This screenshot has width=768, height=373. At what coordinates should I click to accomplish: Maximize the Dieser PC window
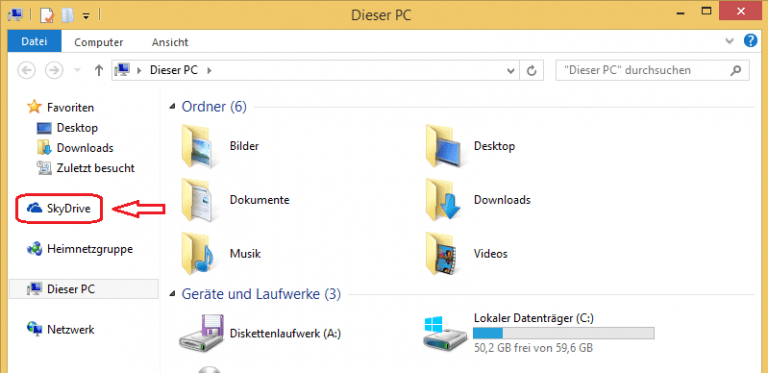[706, 11]
